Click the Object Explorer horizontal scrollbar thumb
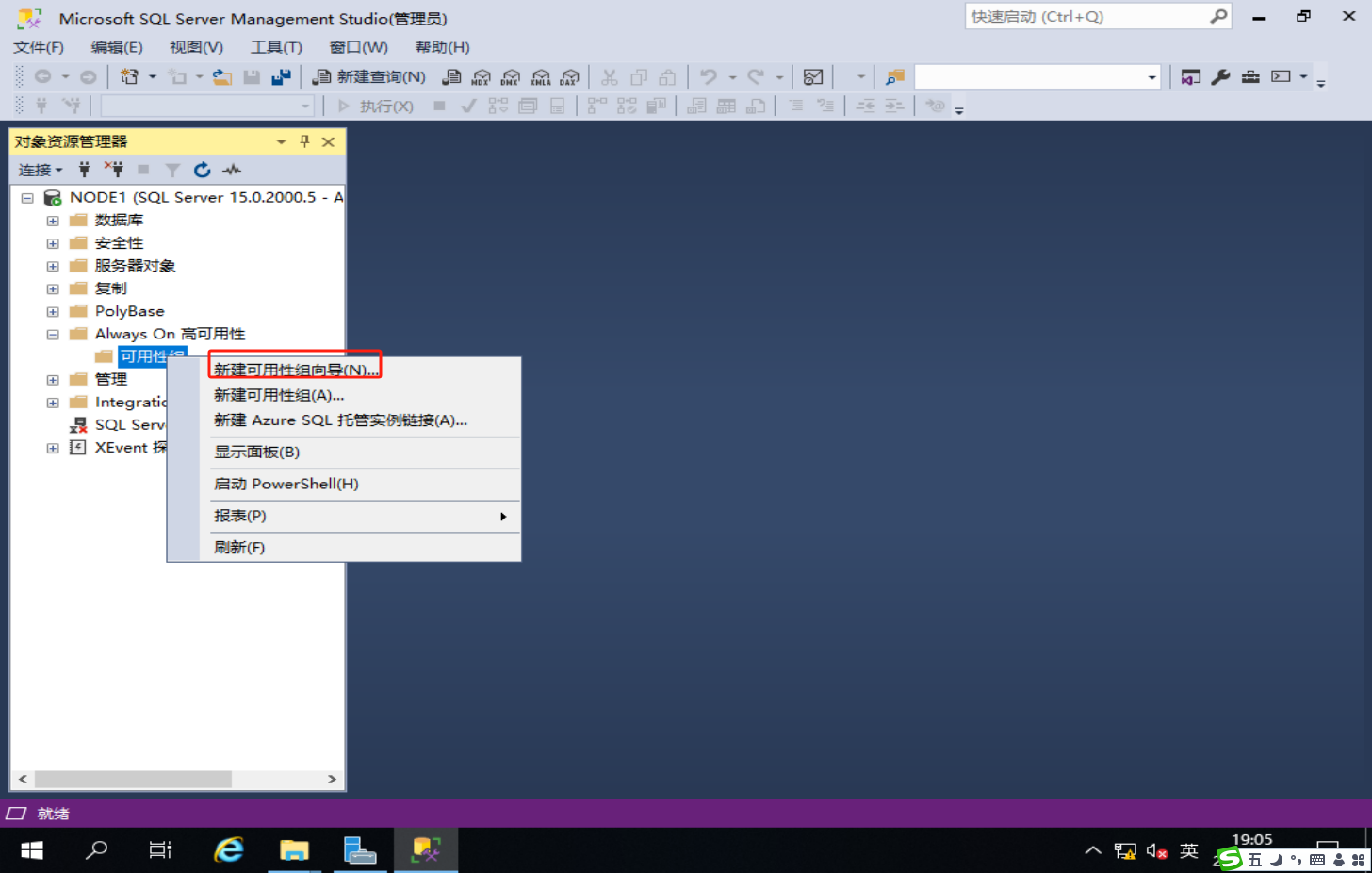The height and width of the screenshot is (873, 1372). coord(133,779)
